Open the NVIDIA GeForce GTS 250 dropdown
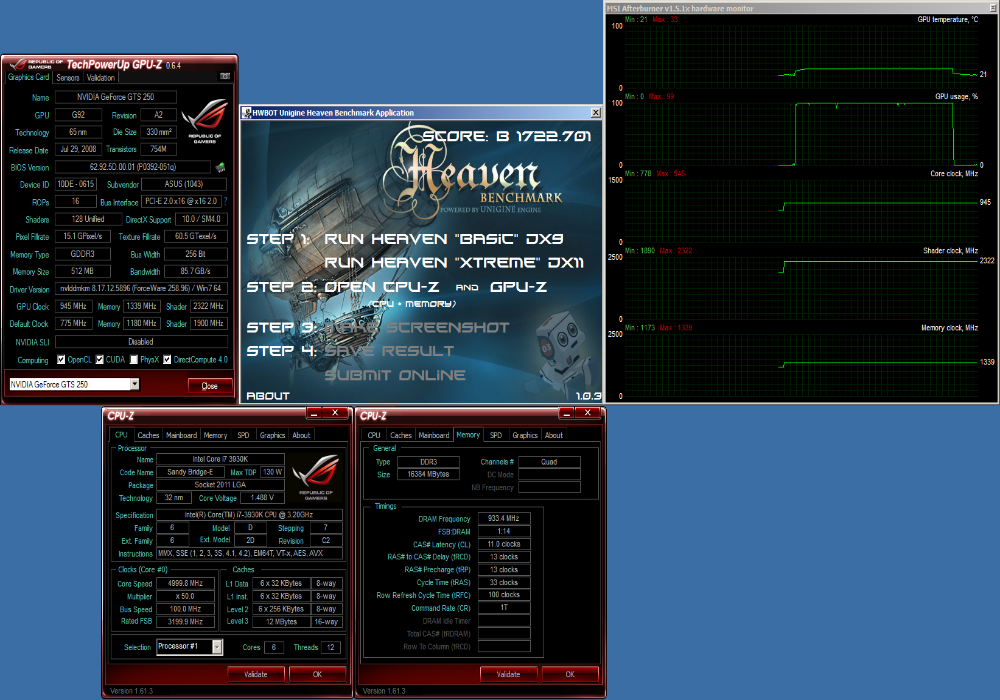Image resolution: width=1000 pixels, height=700 pixels. tap(135, 384)
